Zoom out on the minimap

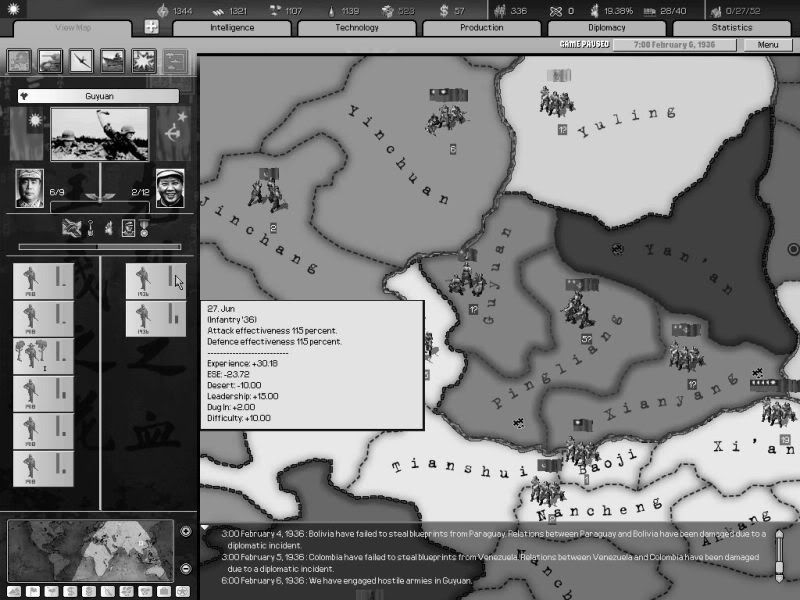click(186, 568)
